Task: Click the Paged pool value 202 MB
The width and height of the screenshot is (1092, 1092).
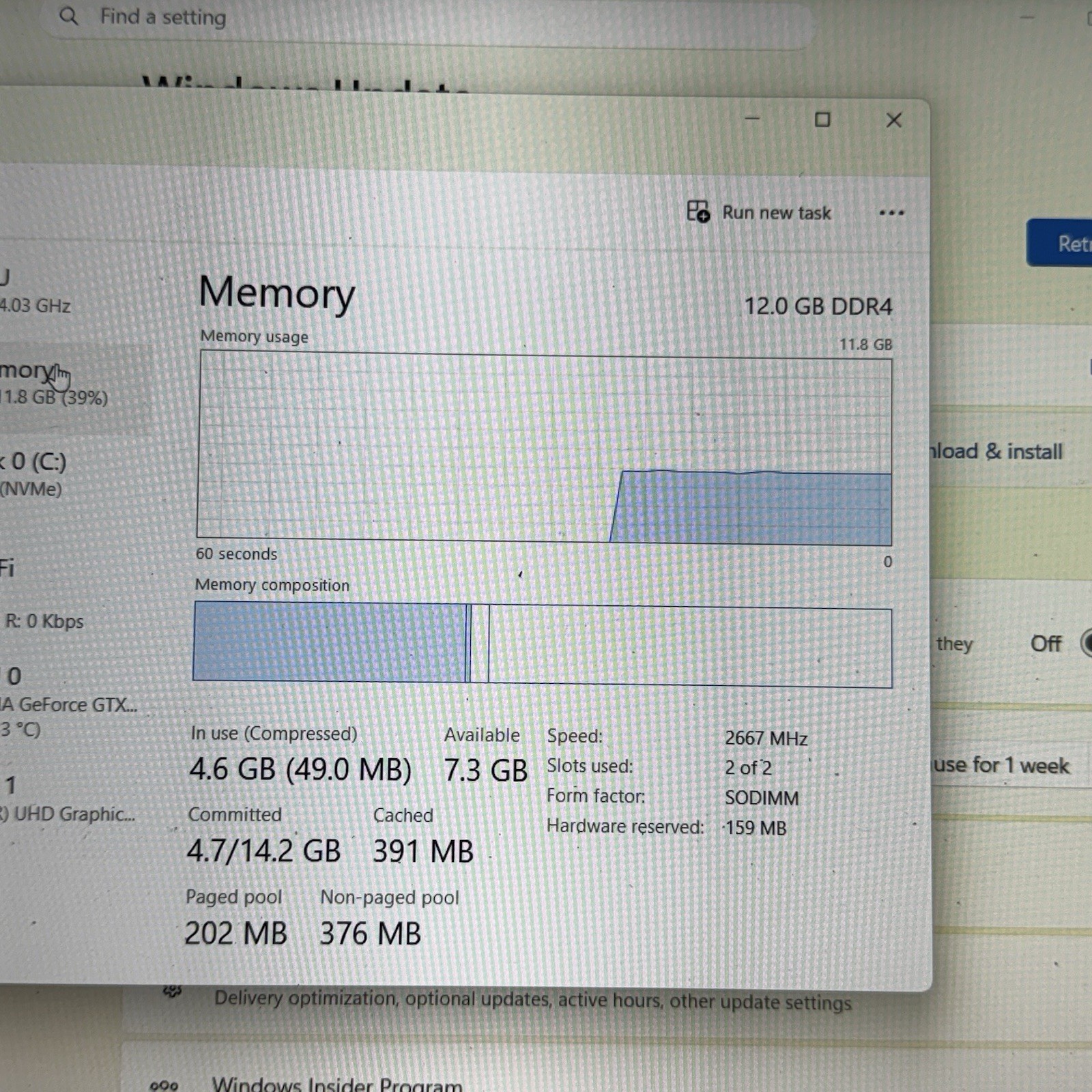Action: coord(235,933)
